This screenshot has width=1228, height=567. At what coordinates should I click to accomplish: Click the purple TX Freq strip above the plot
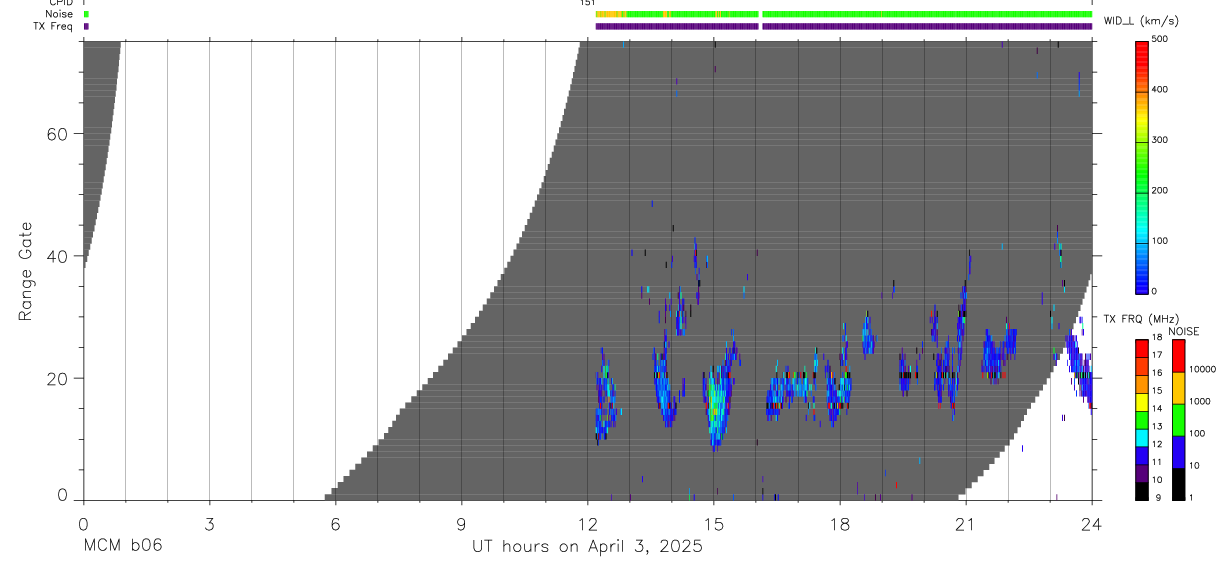click(843, 26)
